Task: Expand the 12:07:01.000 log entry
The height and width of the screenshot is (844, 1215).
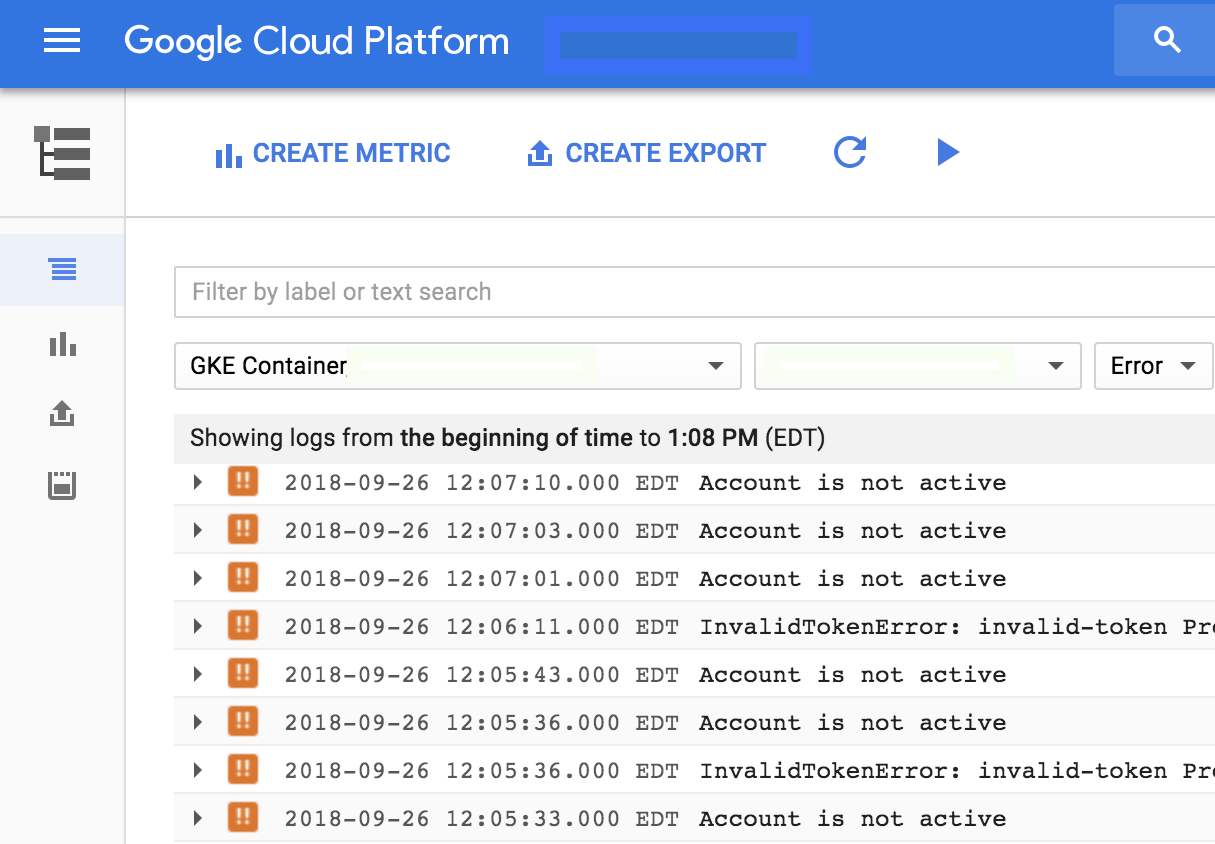Action: (x=198, y=579)
